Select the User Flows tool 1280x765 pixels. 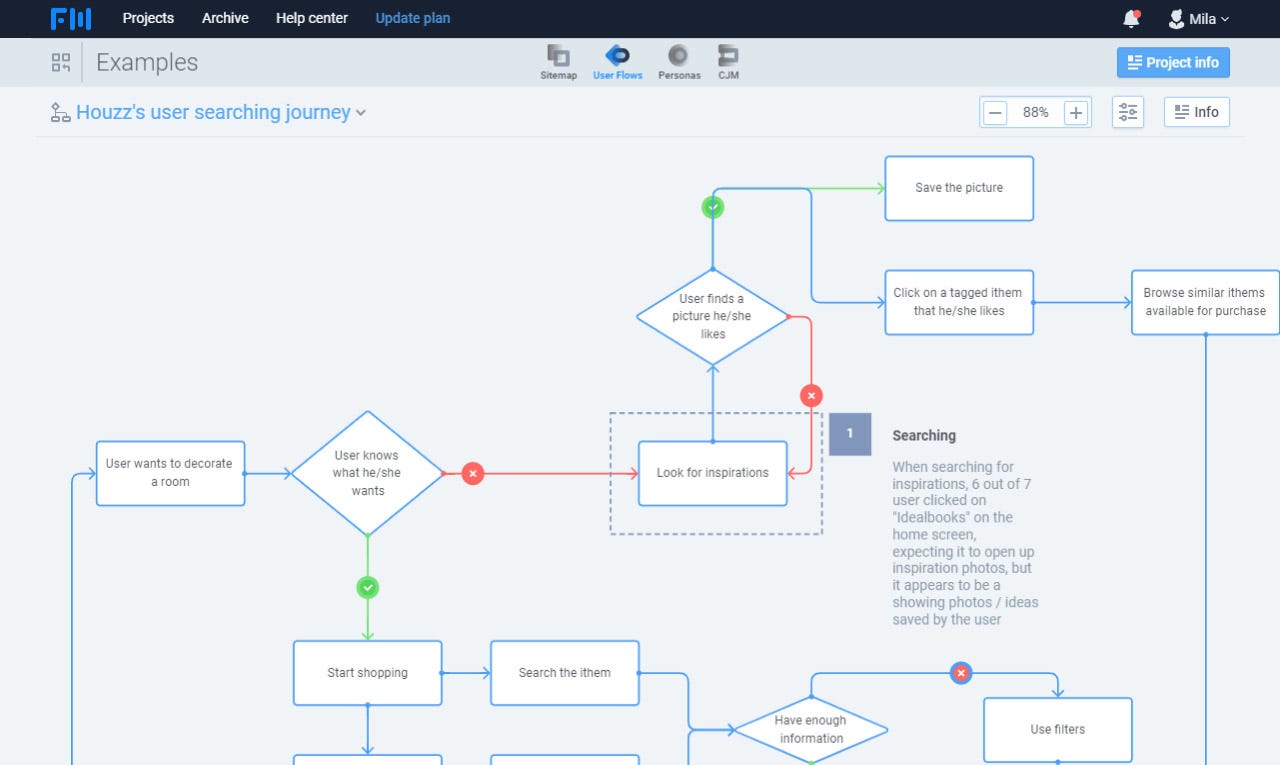617,60
